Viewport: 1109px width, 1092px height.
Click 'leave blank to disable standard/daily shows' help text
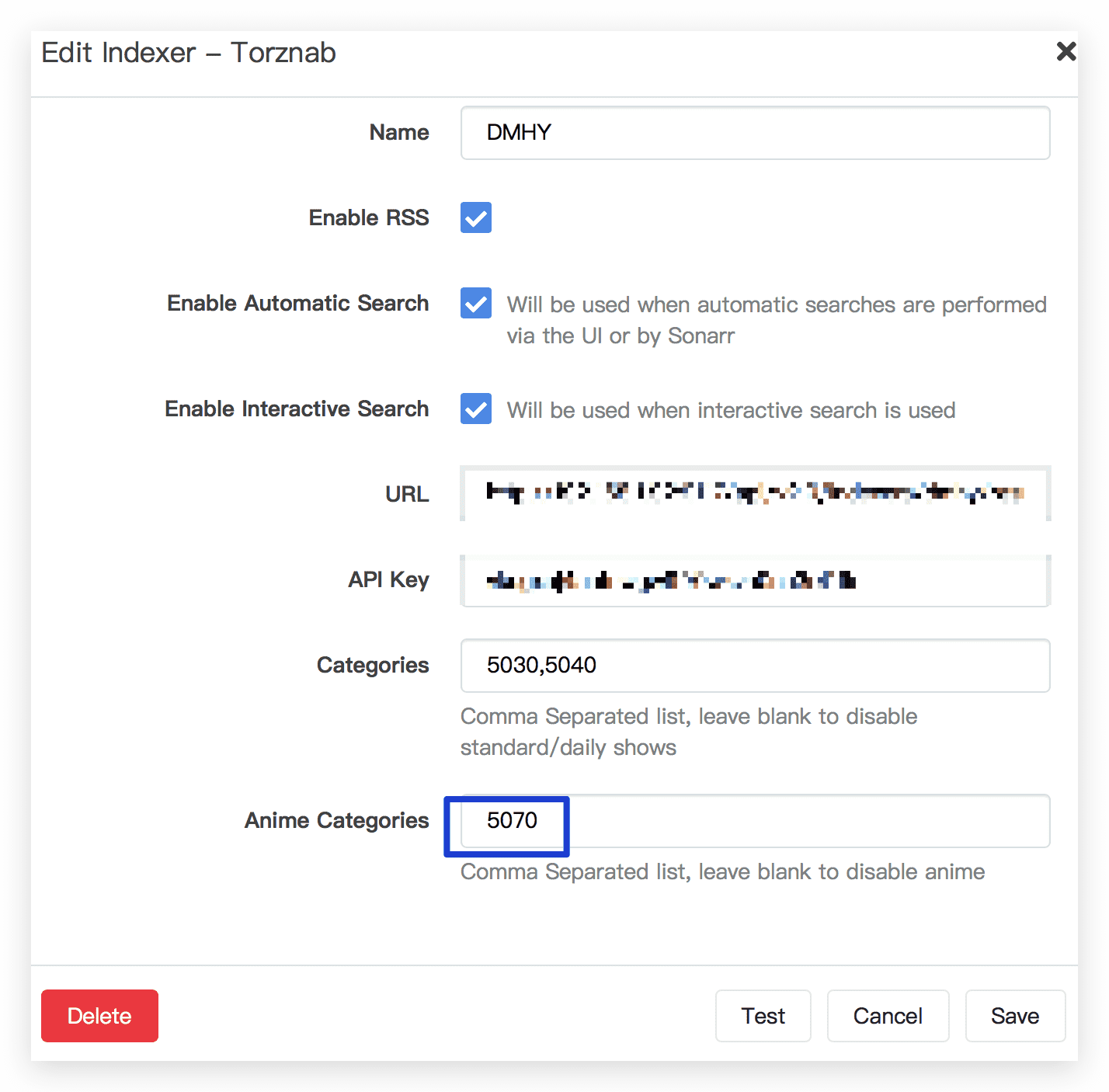pos(689,732)
